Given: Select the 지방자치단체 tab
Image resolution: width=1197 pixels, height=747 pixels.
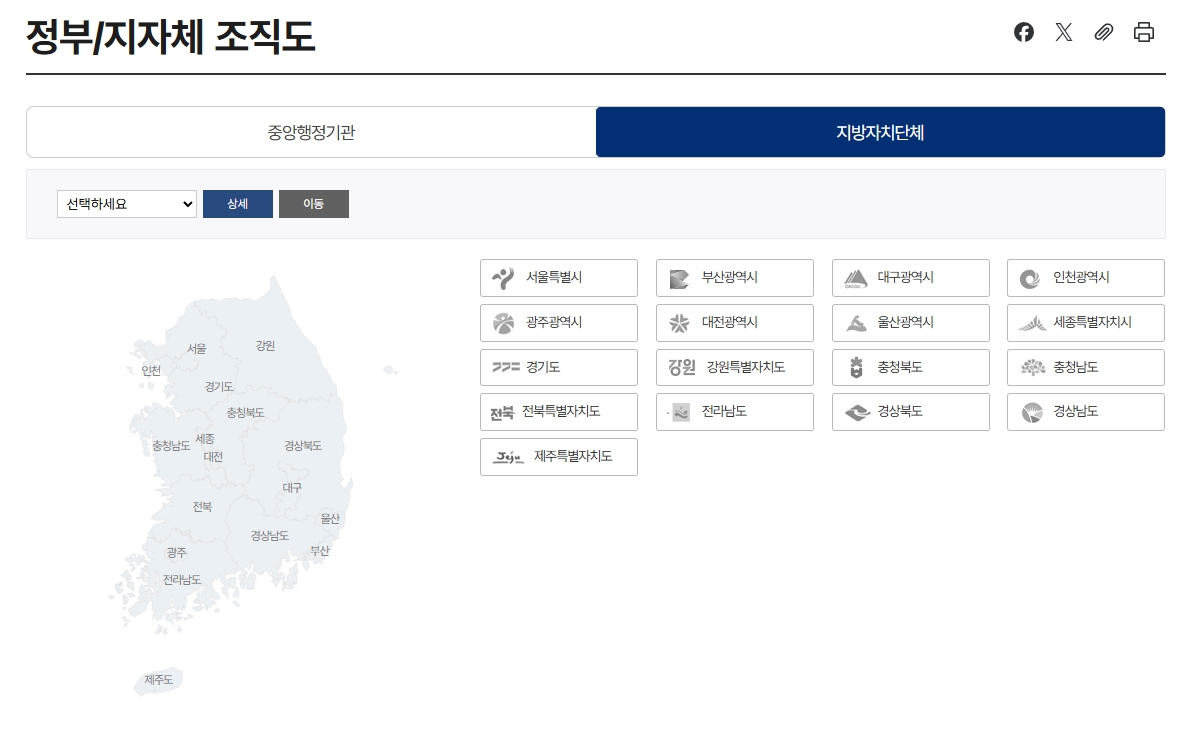Looking at the screenshot, I should [x=879, y=131].
